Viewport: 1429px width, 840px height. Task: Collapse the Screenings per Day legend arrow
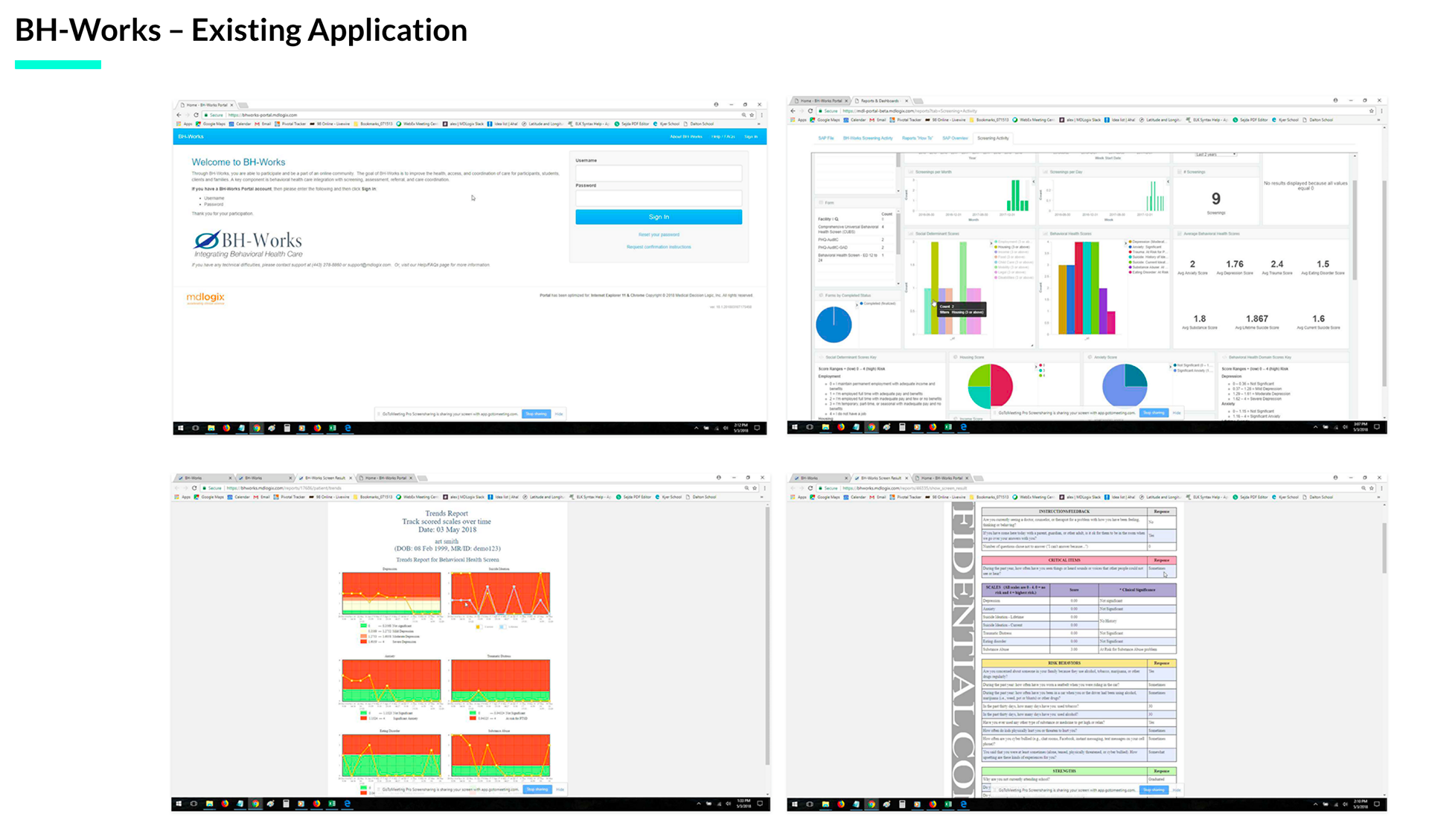(x=1167, y=182)
